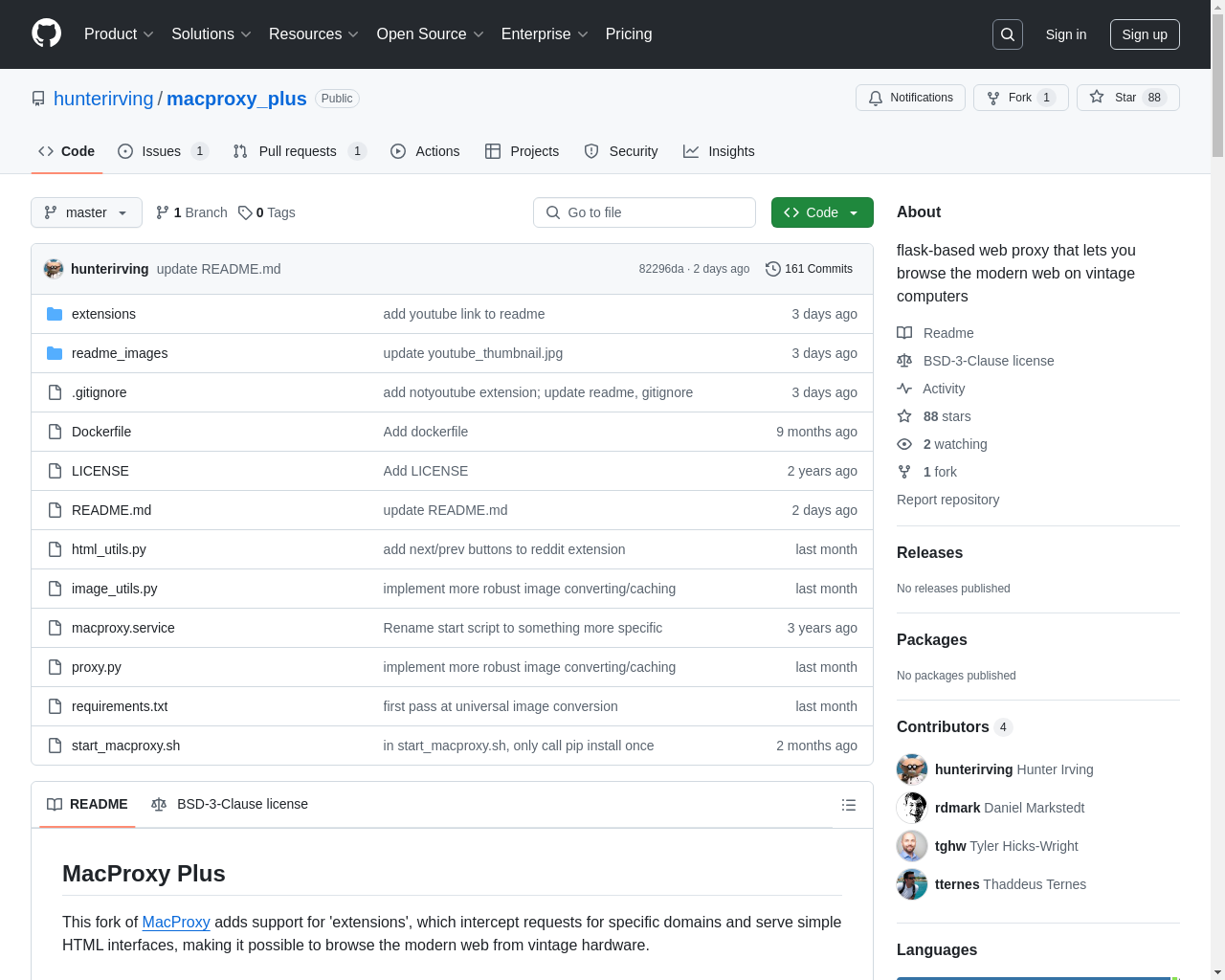This screenshot has width=1225, height=980.
Task: Expand the Enterprise menu
Action: tap(545, 34)
